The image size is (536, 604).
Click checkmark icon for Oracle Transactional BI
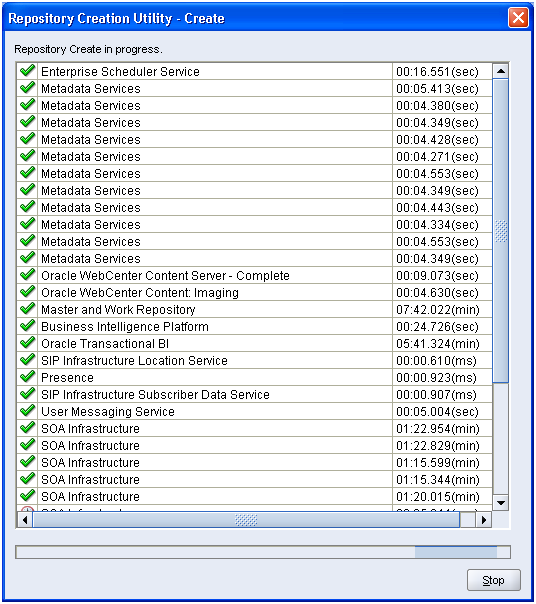(x=27, y=343)
